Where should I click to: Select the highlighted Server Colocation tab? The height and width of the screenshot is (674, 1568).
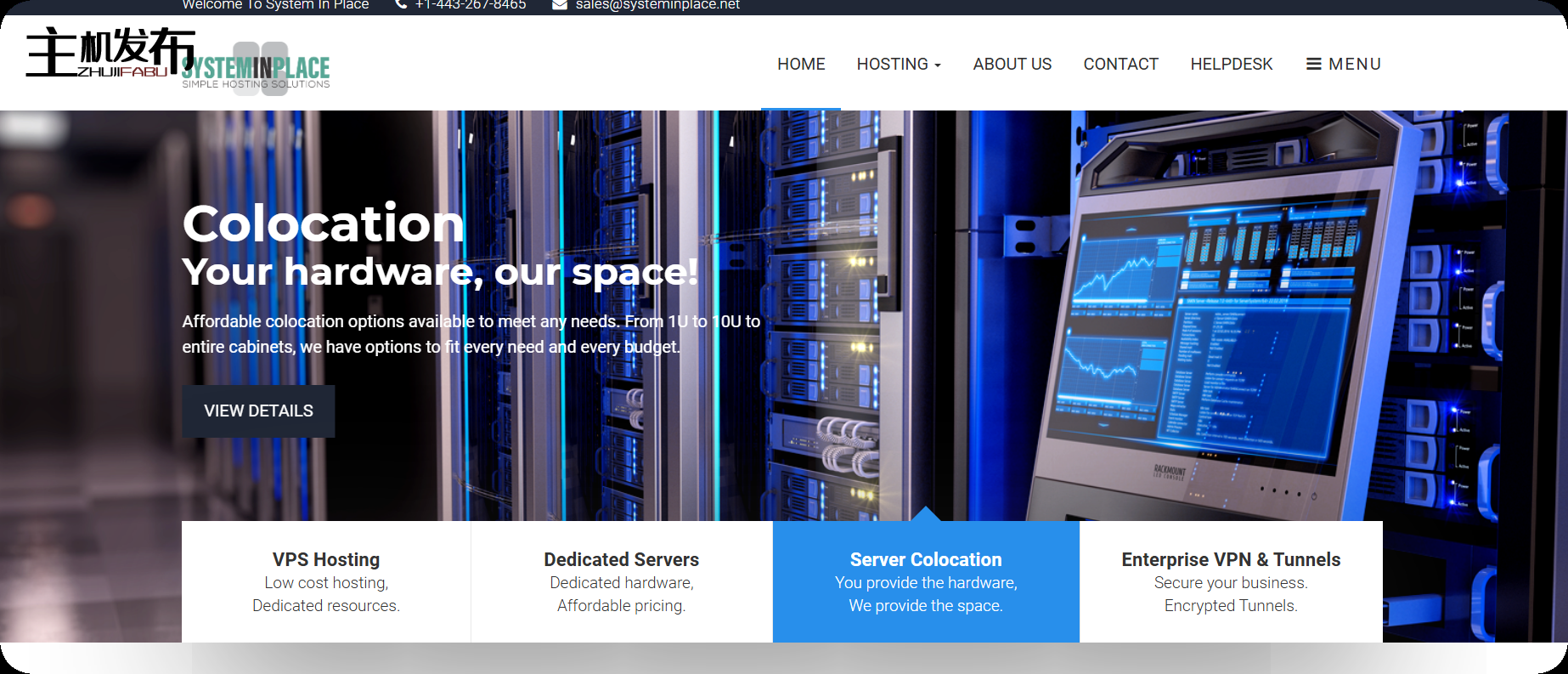click(926, 581)
